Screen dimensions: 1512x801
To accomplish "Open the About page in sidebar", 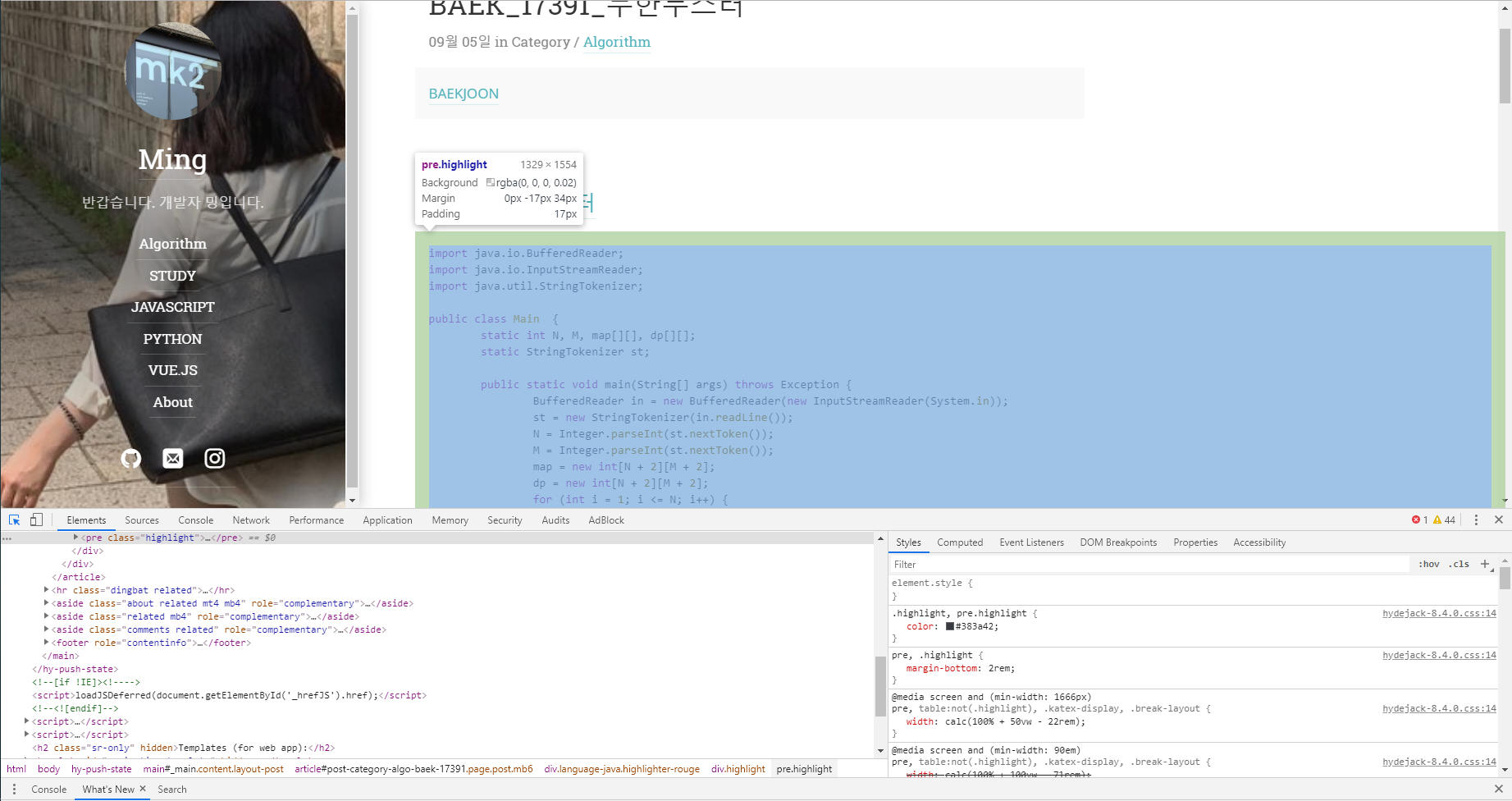I will (172, 402).
